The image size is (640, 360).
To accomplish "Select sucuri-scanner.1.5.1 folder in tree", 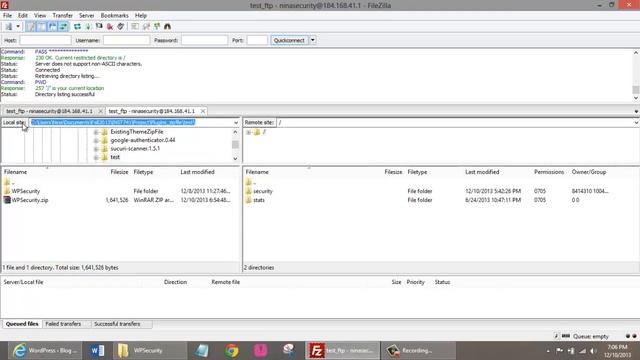I will coord(135,149).
